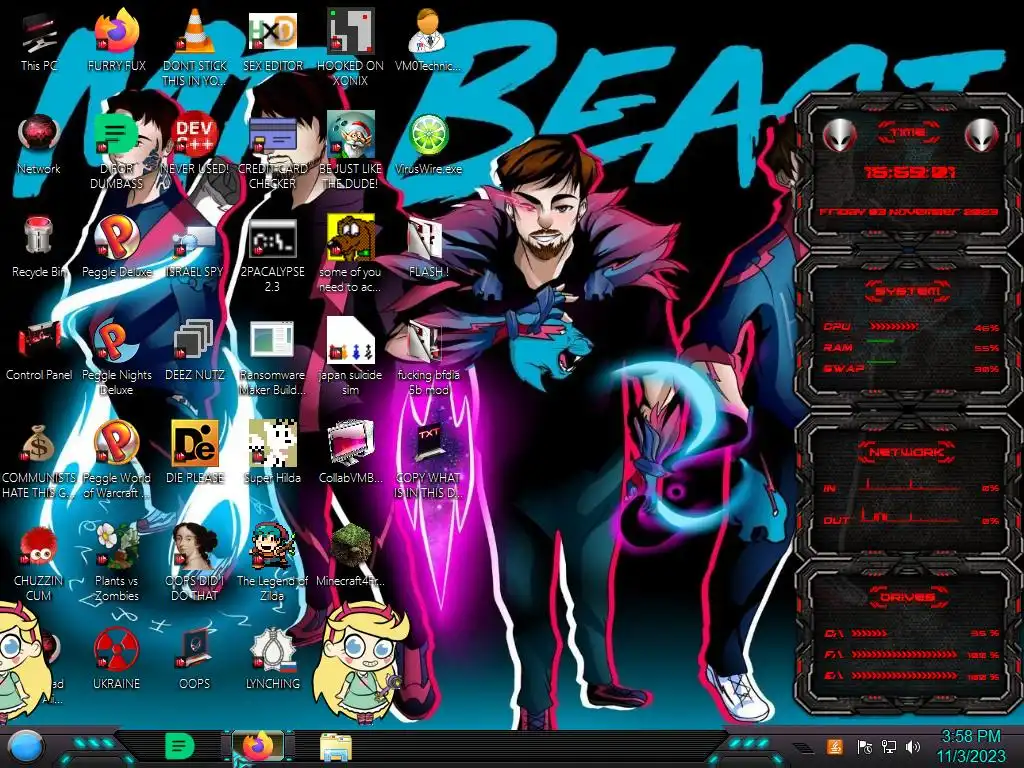Launch The Legend of Zilda shortcut

(x=272, y=564)
